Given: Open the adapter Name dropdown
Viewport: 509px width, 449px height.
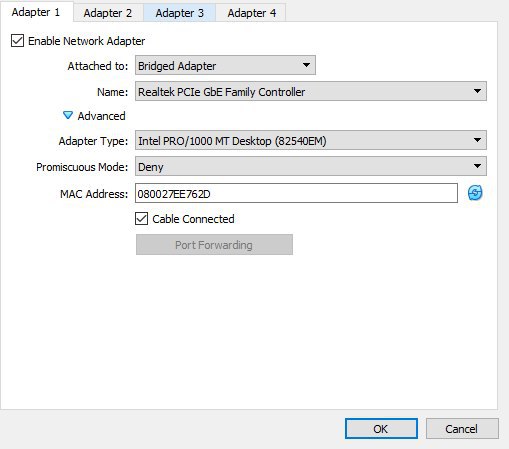Looking at the screenshot, I should click(x=311, y=91).
